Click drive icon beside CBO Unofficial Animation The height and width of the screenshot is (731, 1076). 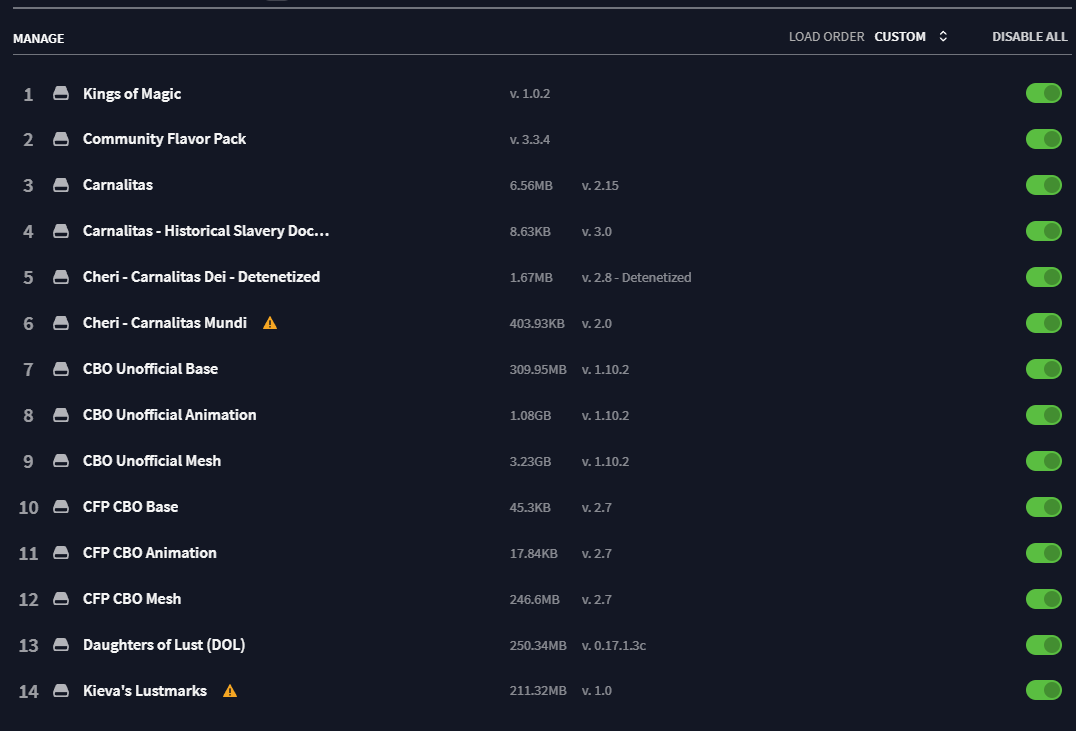(x=61, y=415)
